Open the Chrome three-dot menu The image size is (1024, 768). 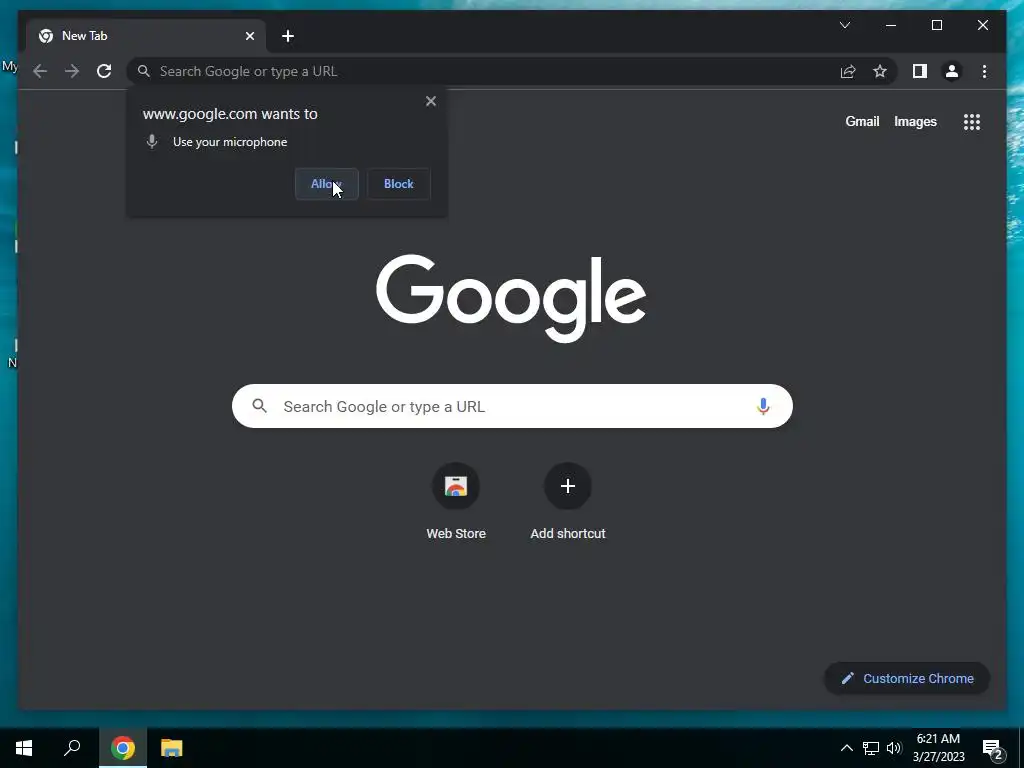[984, 71]
